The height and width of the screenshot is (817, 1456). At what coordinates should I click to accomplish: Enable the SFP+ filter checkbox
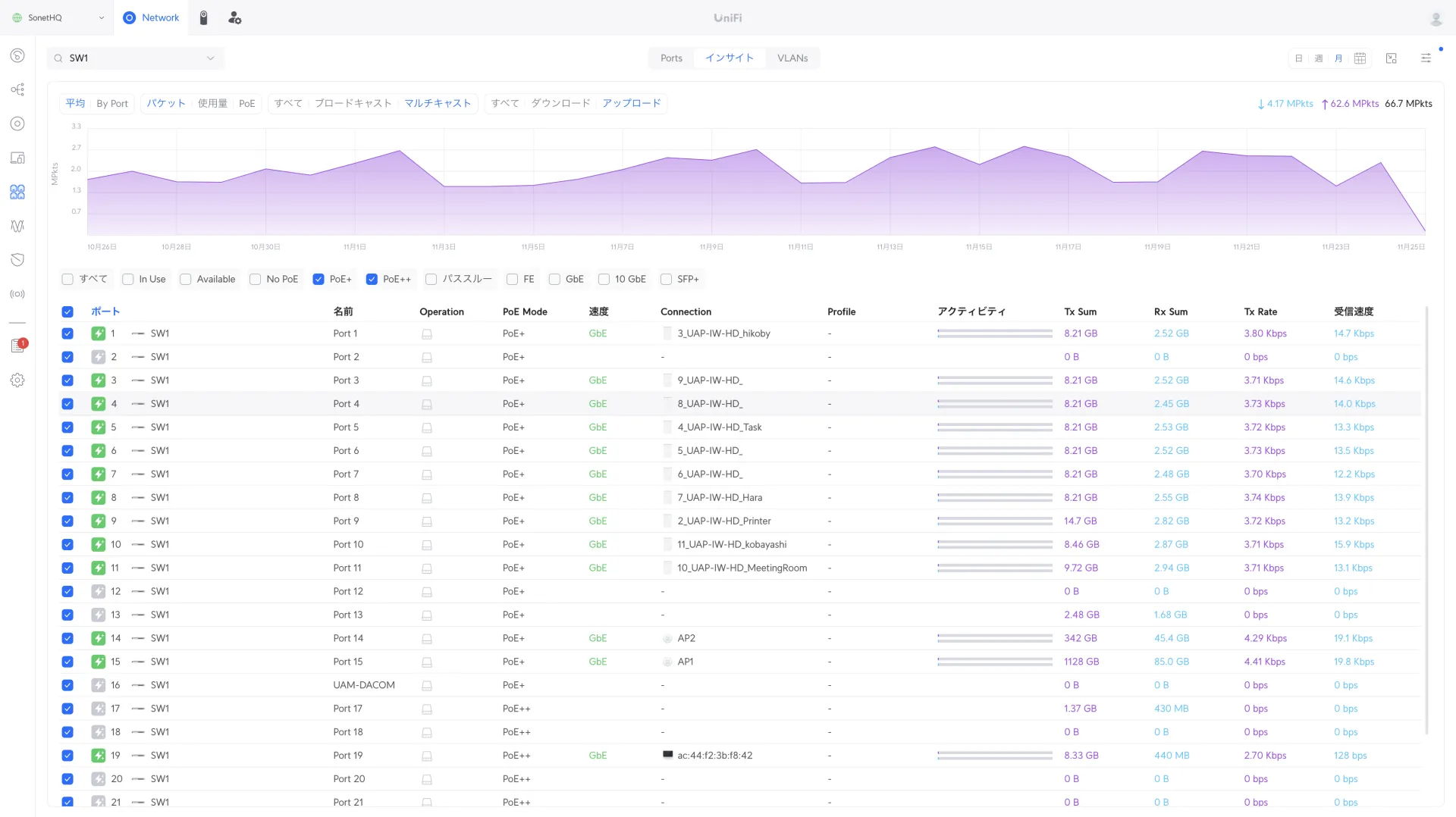pos(666,279)
